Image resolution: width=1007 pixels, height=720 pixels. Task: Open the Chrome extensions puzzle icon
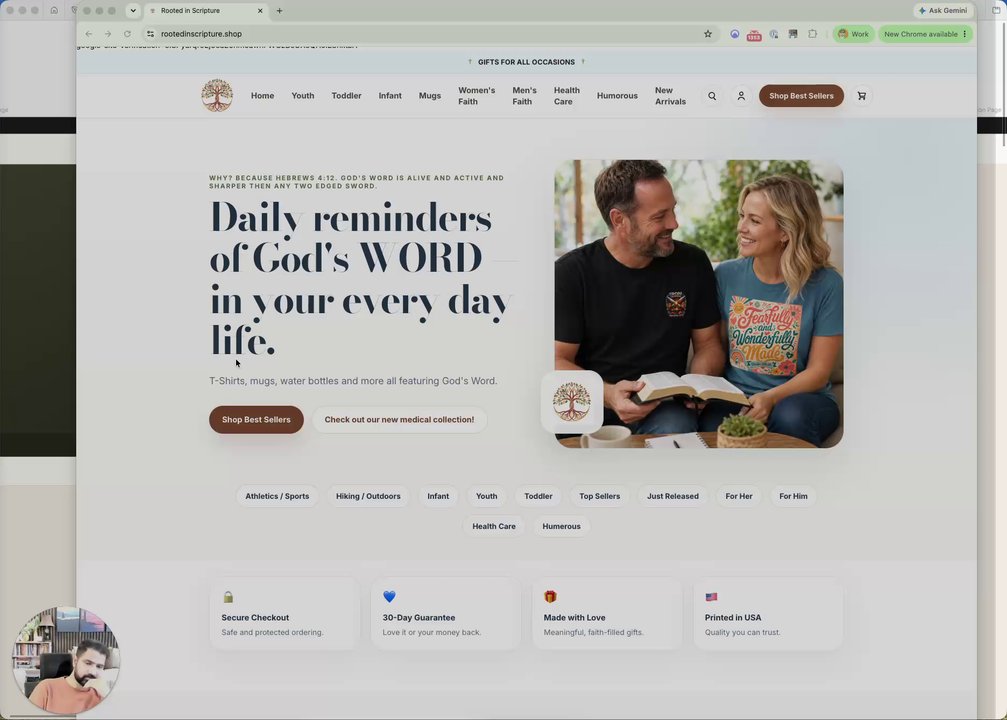point(812,34)
